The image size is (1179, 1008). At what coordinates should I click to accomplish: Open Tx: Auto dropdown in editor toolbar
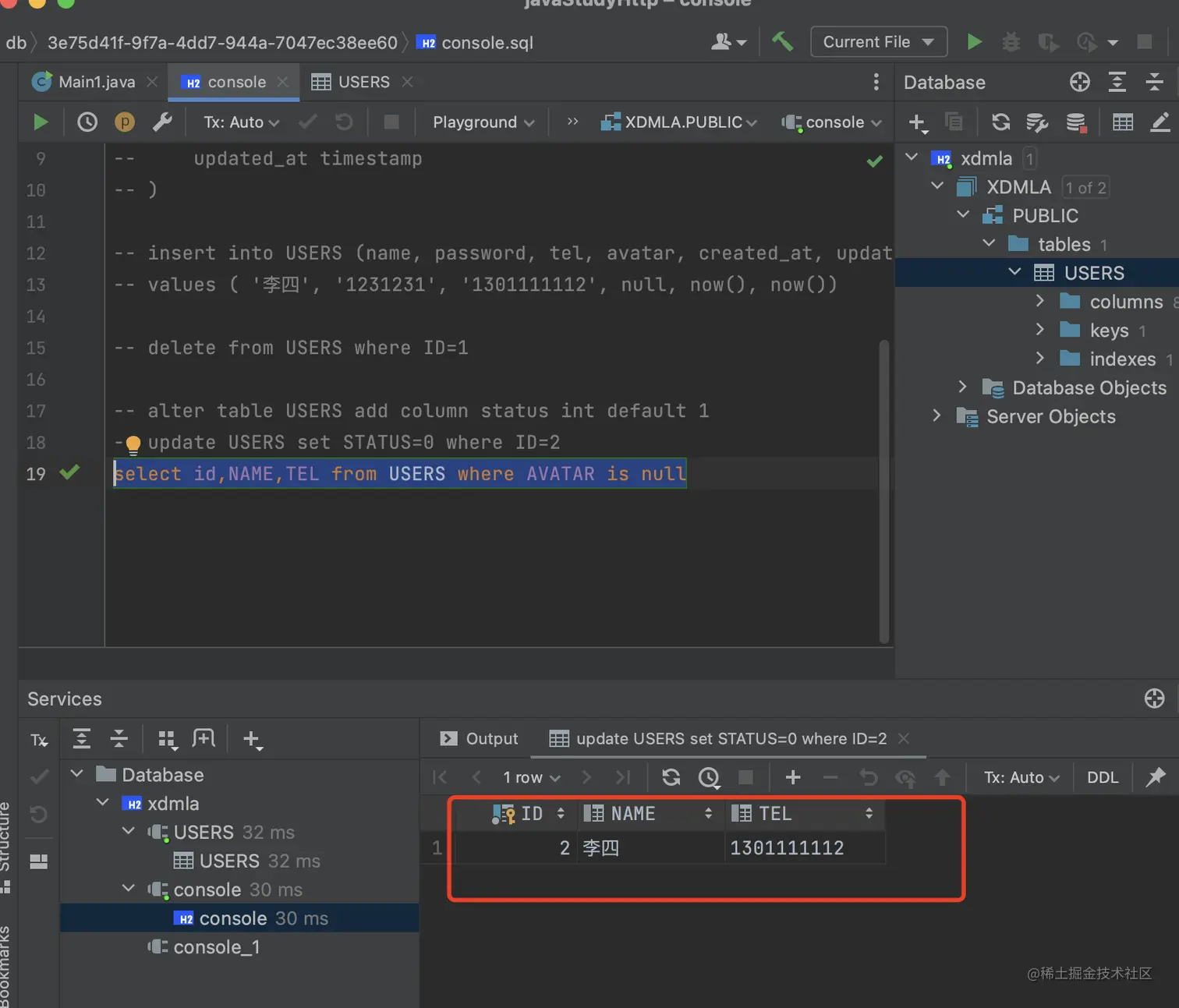[x=241, y=122]
